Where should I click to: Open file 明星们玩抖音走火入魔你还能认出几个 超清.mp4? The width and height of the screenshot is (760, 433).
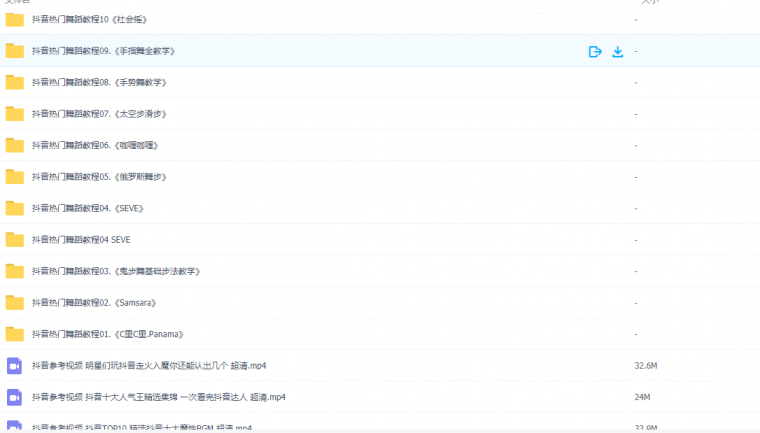click(x=149, y=366)
